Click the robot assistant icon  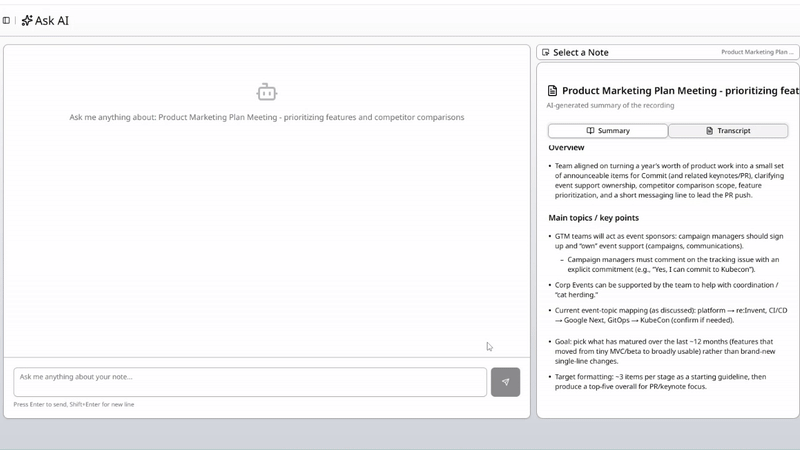click(267, 92)
